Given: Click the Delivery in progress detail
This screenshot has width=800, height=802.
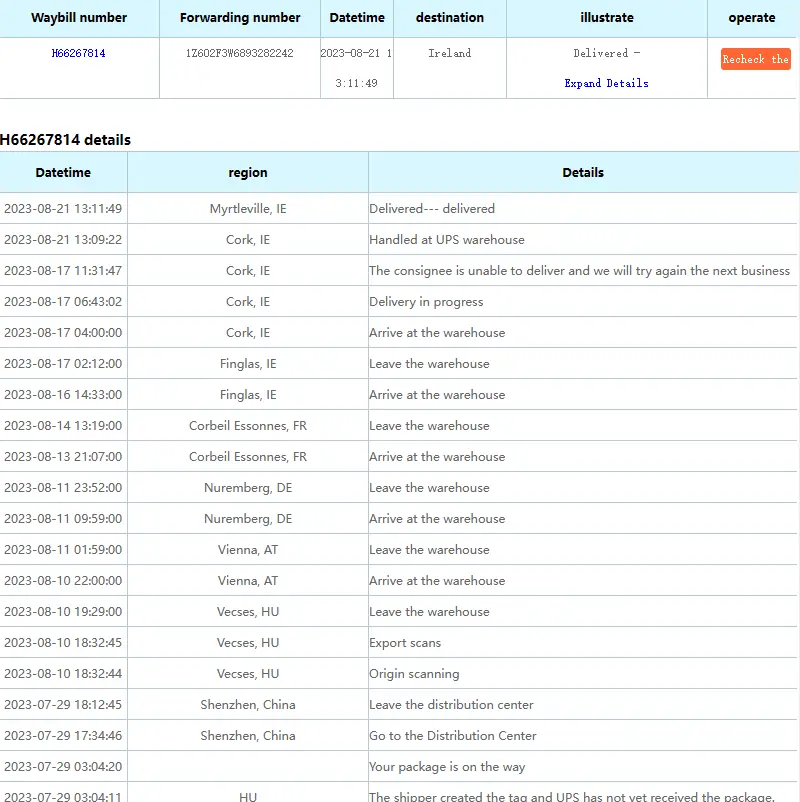Looking at the screenshot, I should (426, 302).
